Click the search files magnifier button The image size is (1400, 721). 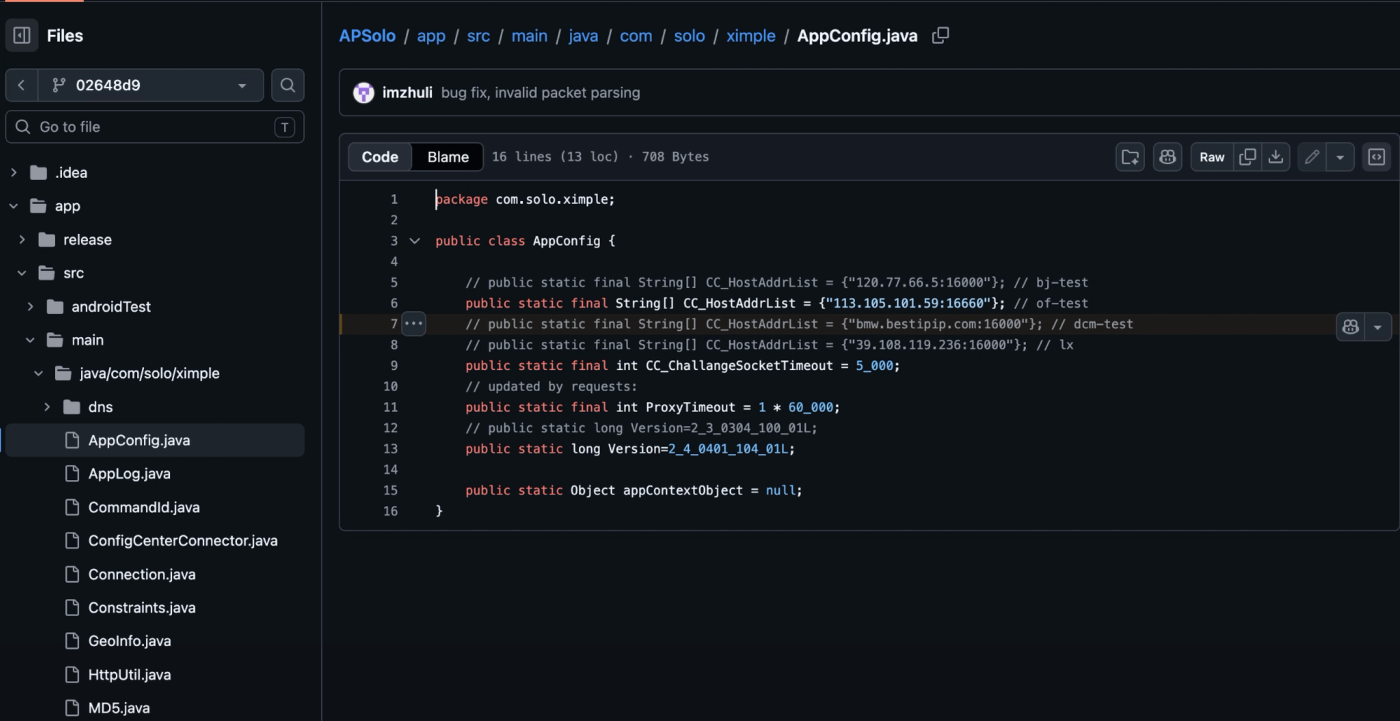click(288, 85)
